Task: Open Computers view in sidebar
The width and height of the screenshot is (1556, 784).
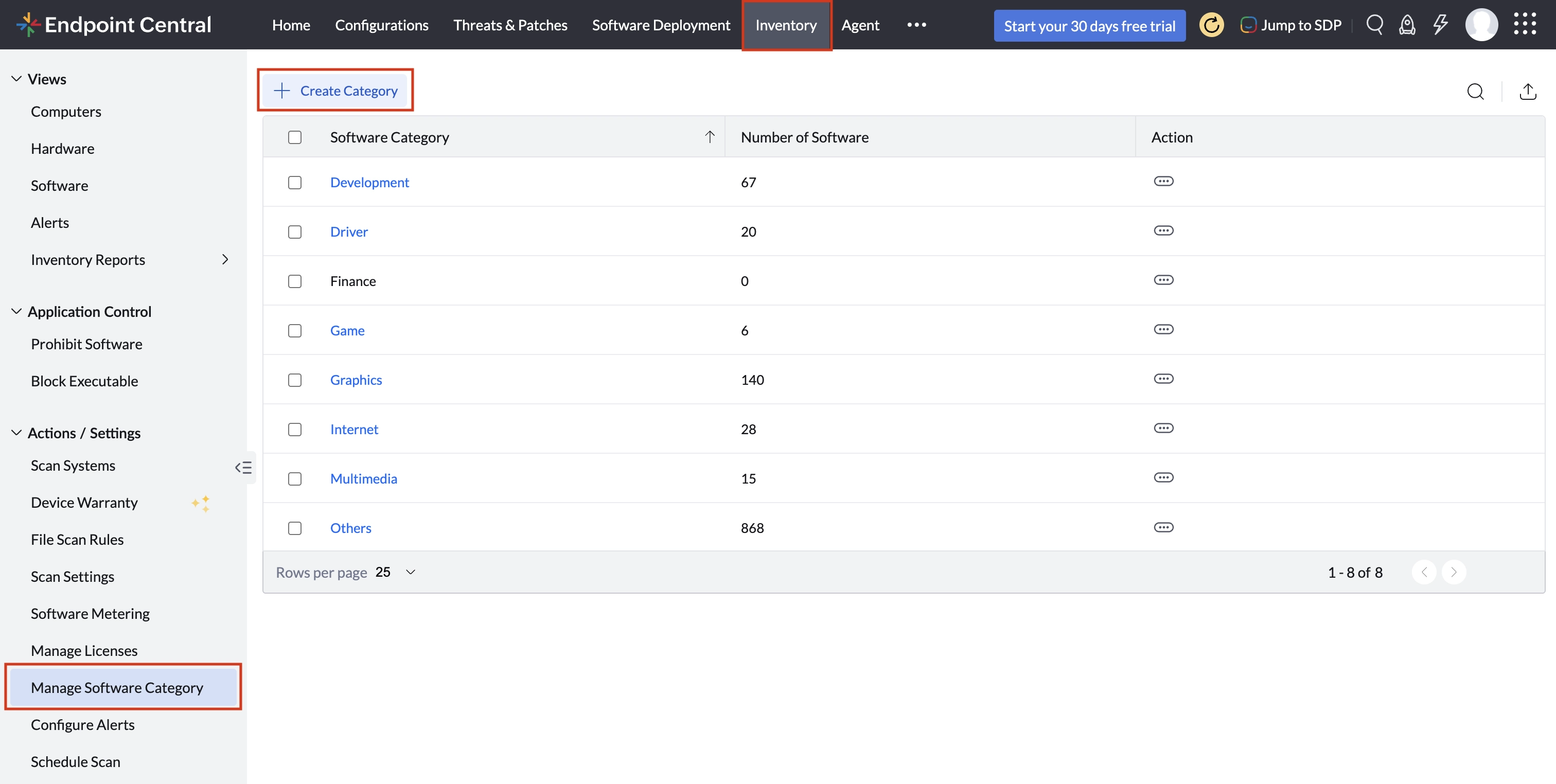Action: point(66,112)
